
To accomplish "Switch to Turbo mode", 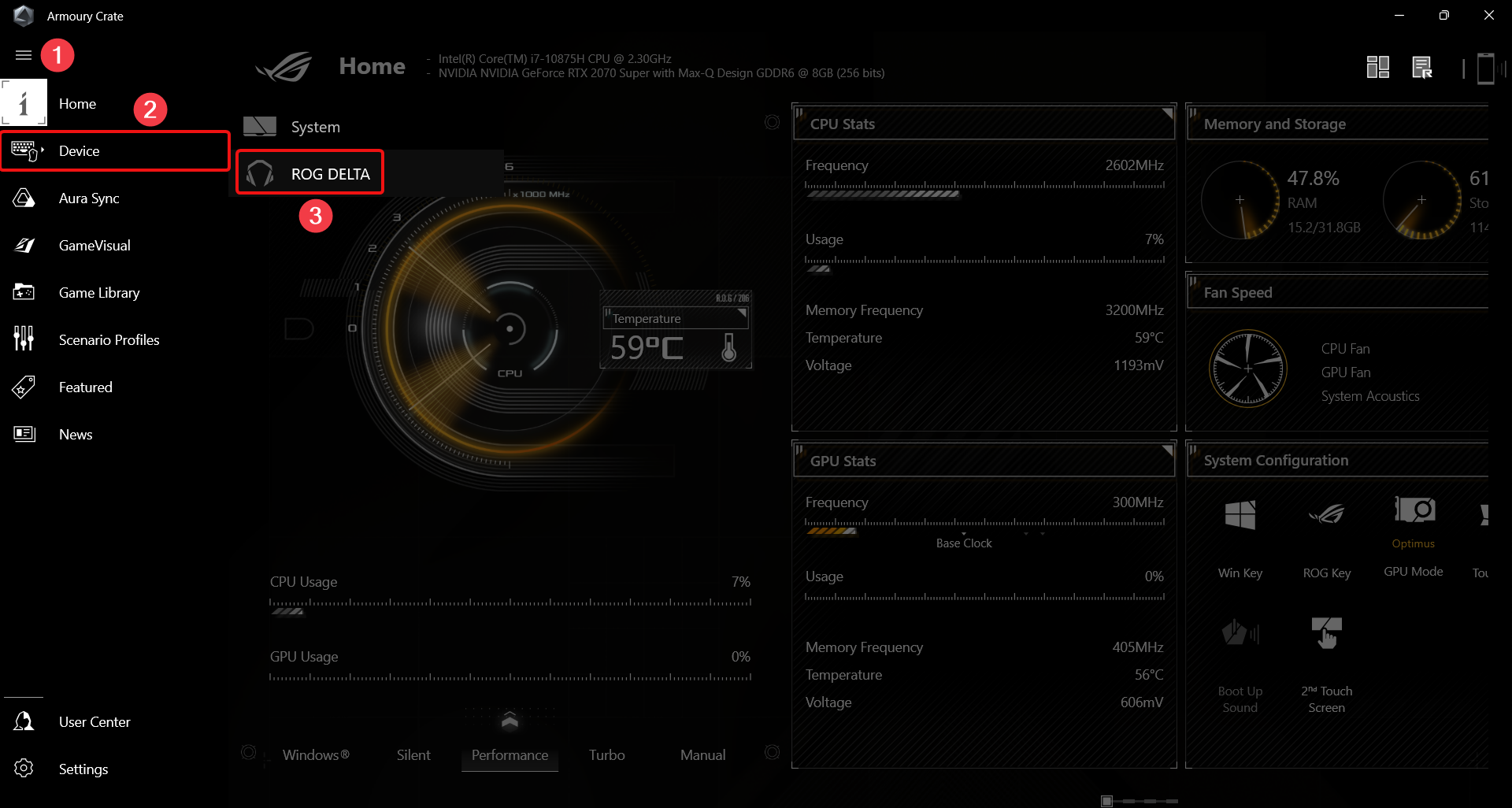I will point(606,754).
